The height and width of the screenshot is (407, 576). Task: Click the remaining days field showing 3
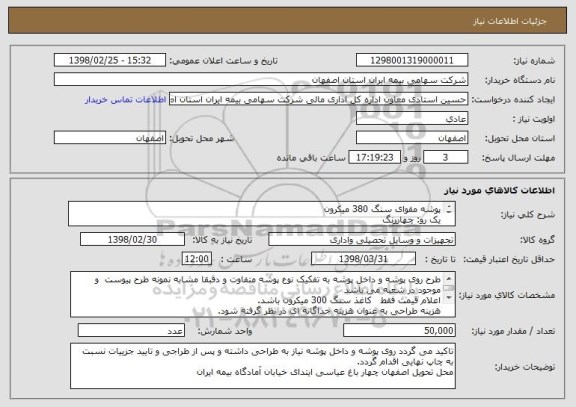pos(446,158)
